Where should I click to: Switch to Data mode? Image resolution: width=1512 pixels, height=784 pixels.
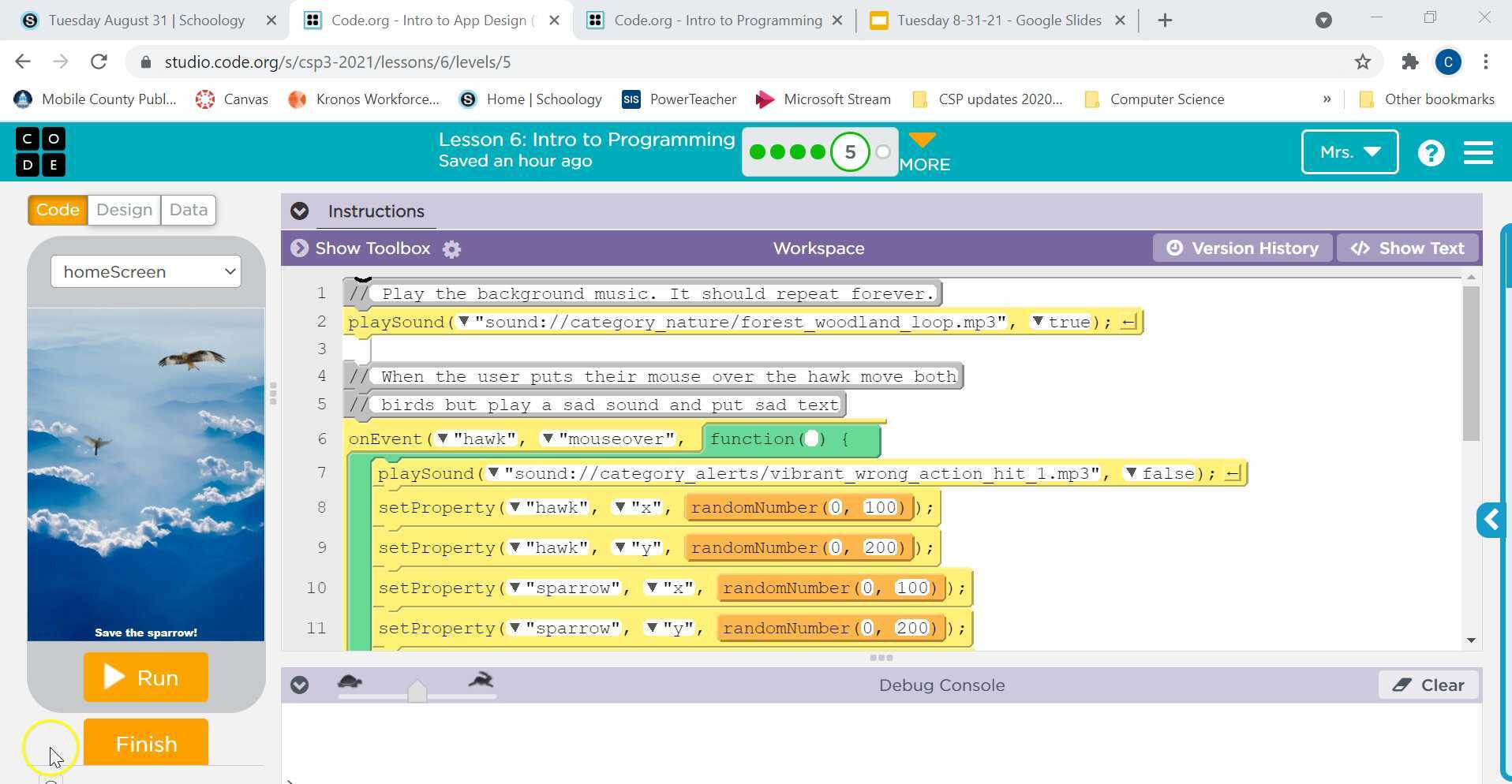coord(188,210)
